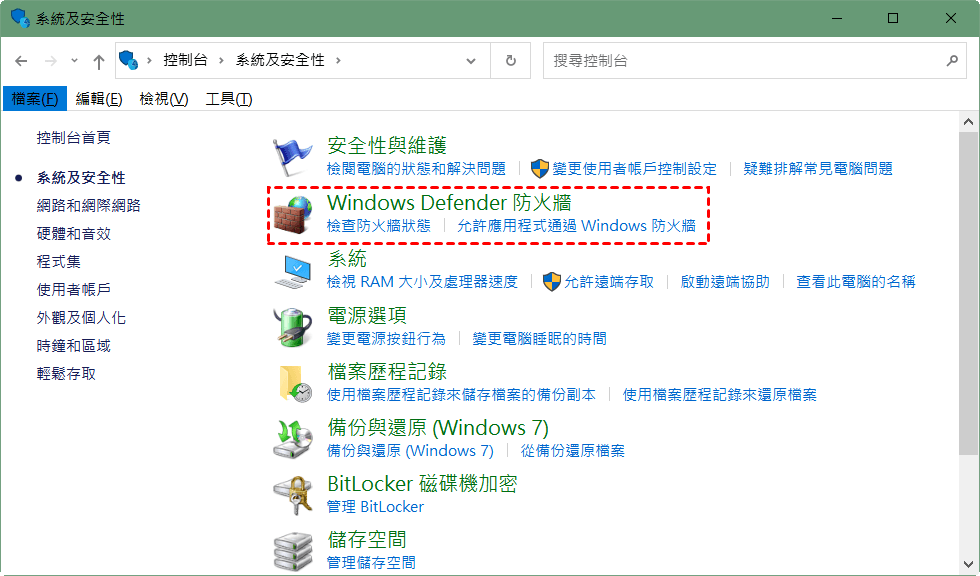Image resolution: width=980 pixels, height=576 pixels.
Task: Click the 搜尋控制台 search field
Action: click(x=747, y=61)
